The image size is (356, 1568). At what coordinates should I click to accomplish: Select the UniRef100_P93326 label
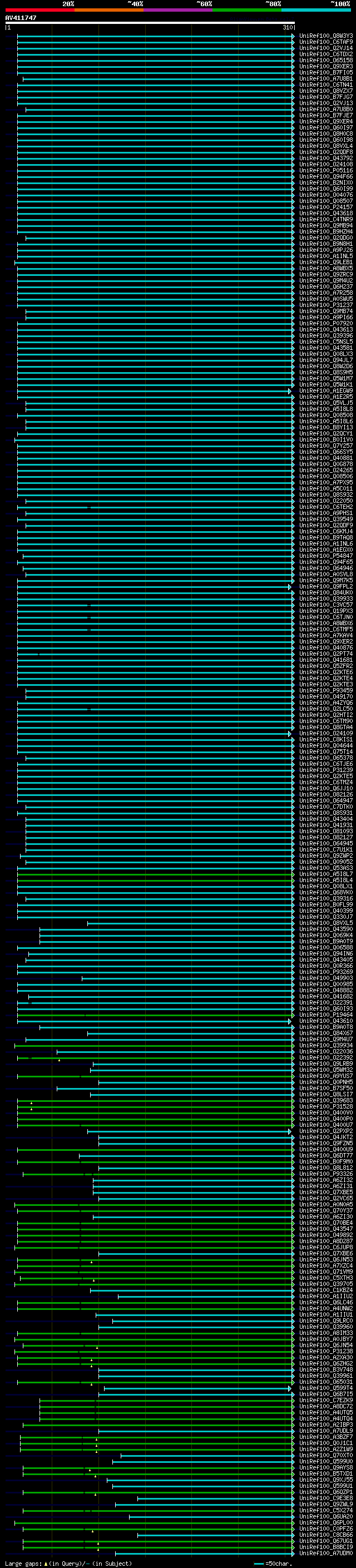click(x=326, y=1174)
